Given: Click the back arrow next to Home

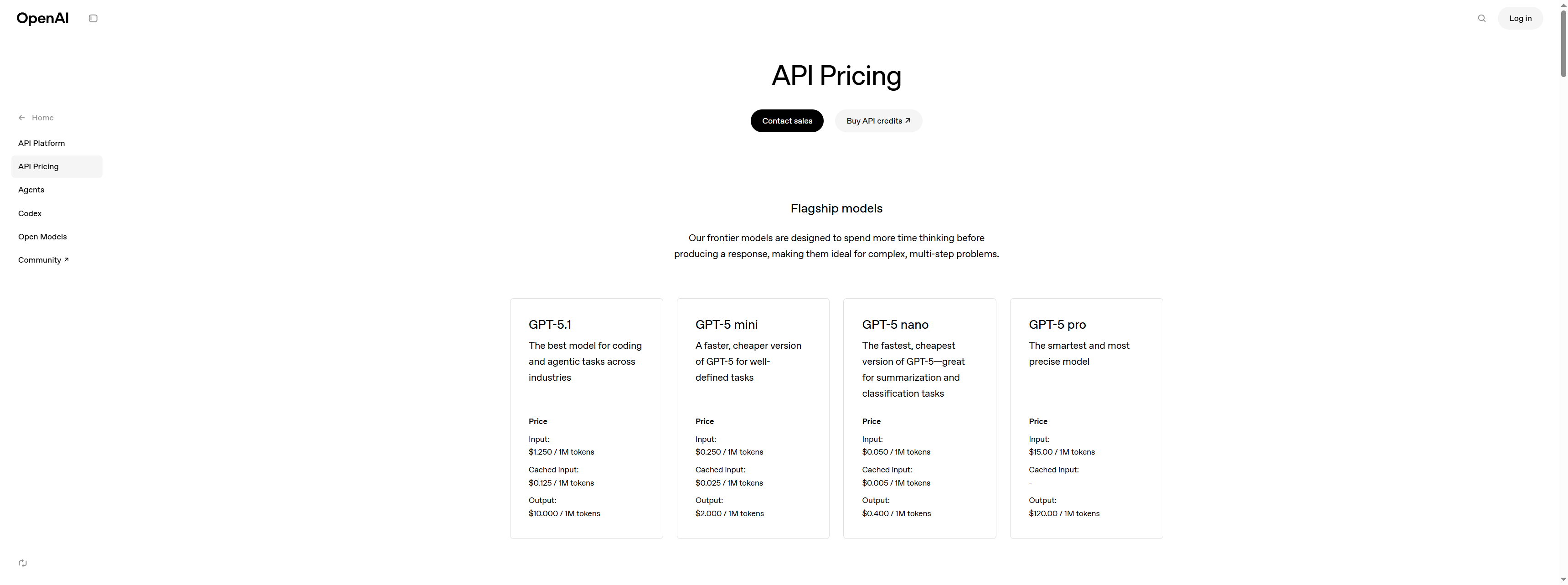Looking at the screenshot, I should [x=22, y=117].
